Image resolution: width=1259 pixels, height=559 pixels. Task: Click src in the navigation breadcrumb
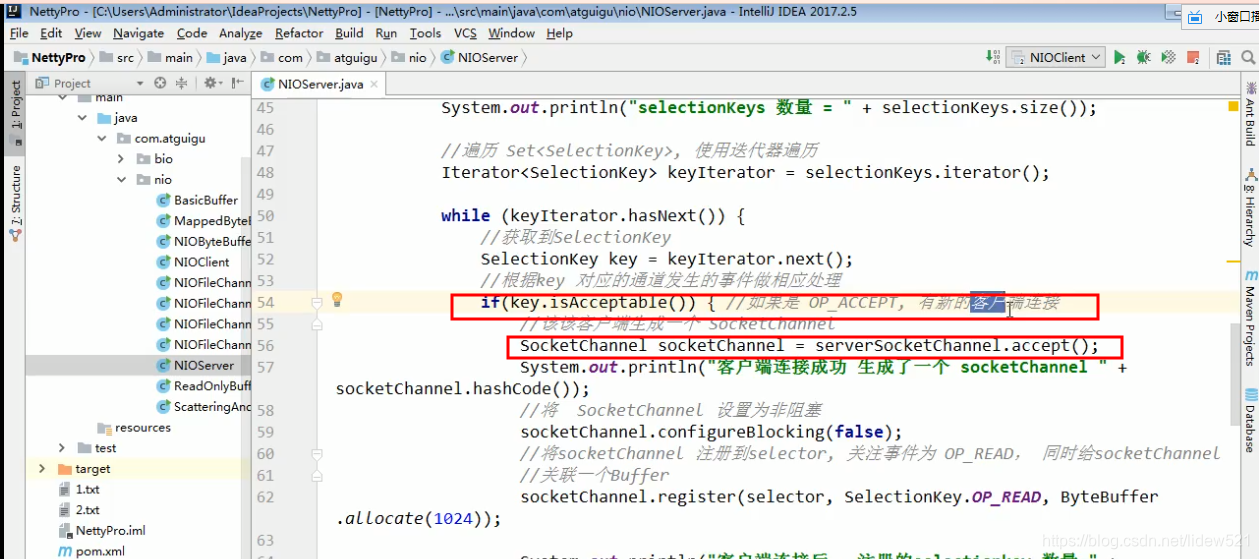click(116, 57)
